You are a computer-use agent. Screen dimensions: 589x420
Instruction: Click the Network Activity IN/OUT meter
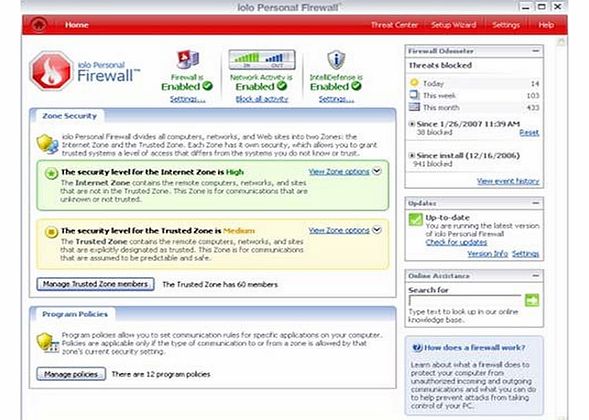coord(262,59)
